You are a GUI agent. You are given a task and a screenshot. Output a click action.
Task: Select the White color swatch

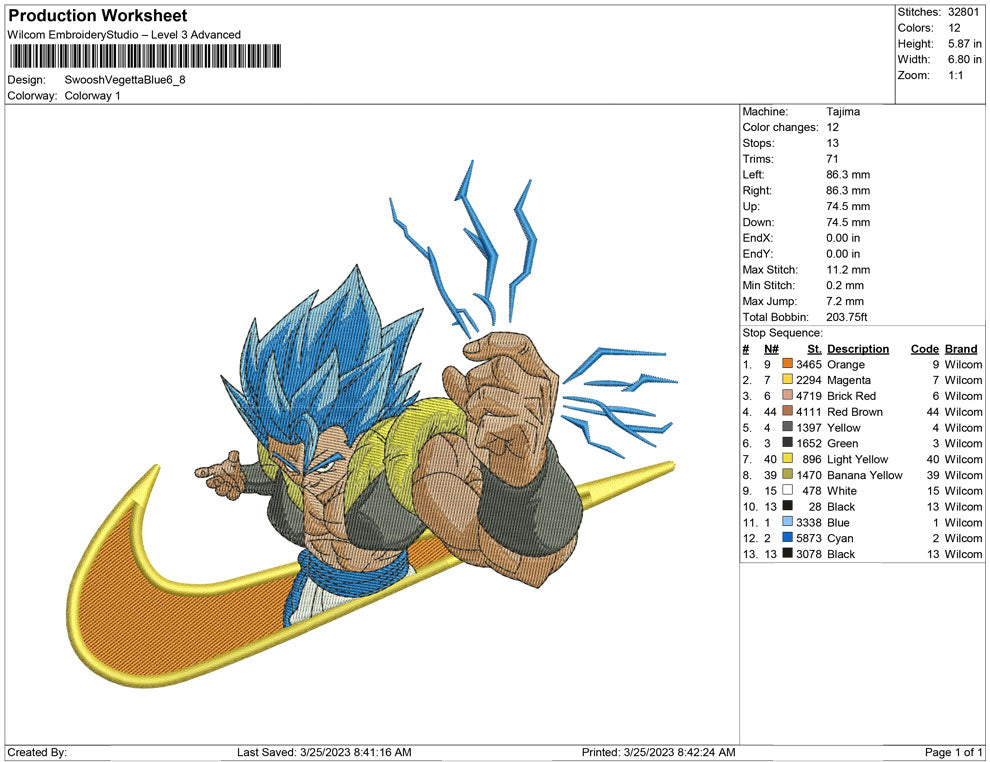pyautogui.click(x=788, y=491)
